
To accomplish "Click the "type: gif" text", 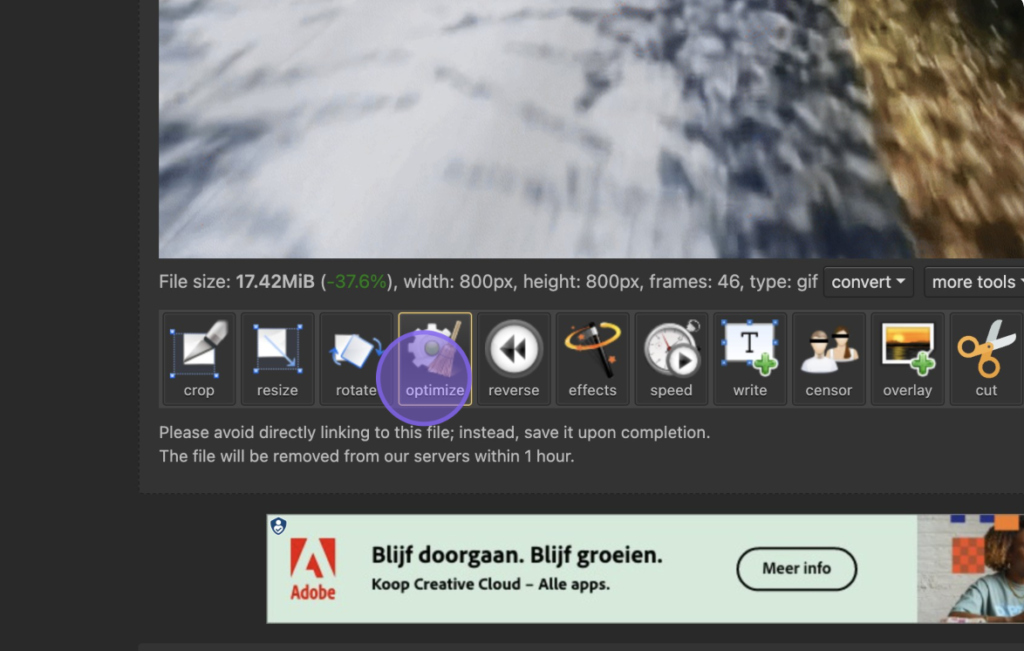I will tap(784, 282).
